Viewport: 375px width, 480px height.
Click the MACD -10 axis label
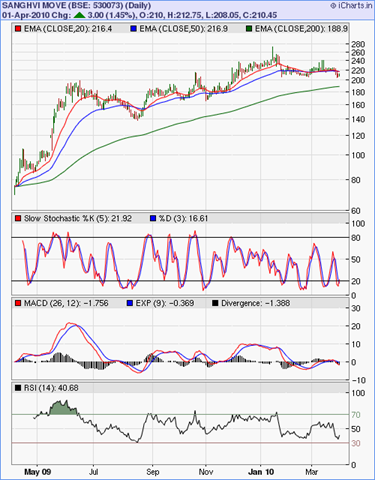coord(358,380)
